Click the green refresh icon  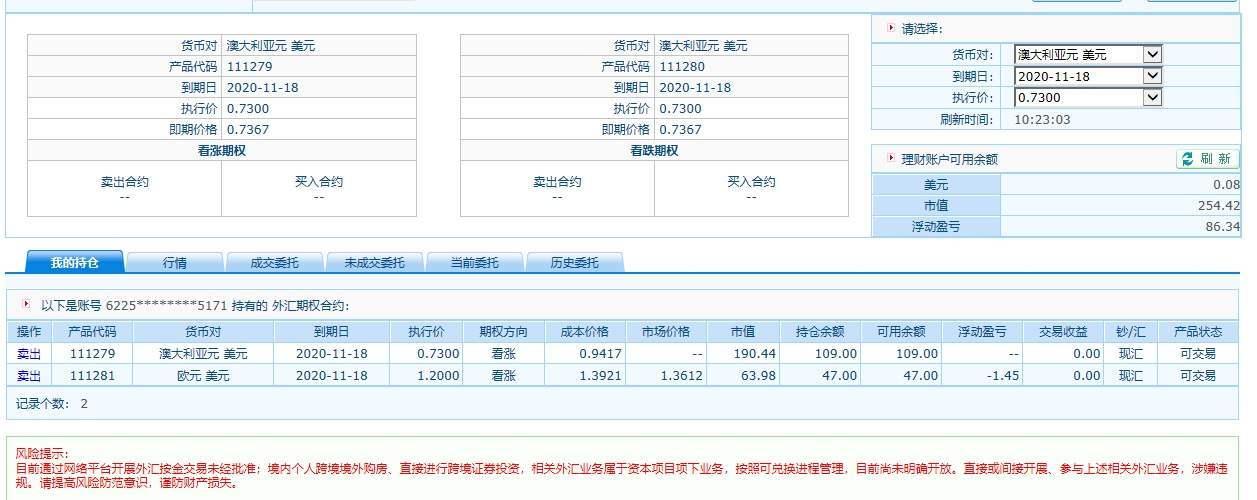tap(1188, 159)
